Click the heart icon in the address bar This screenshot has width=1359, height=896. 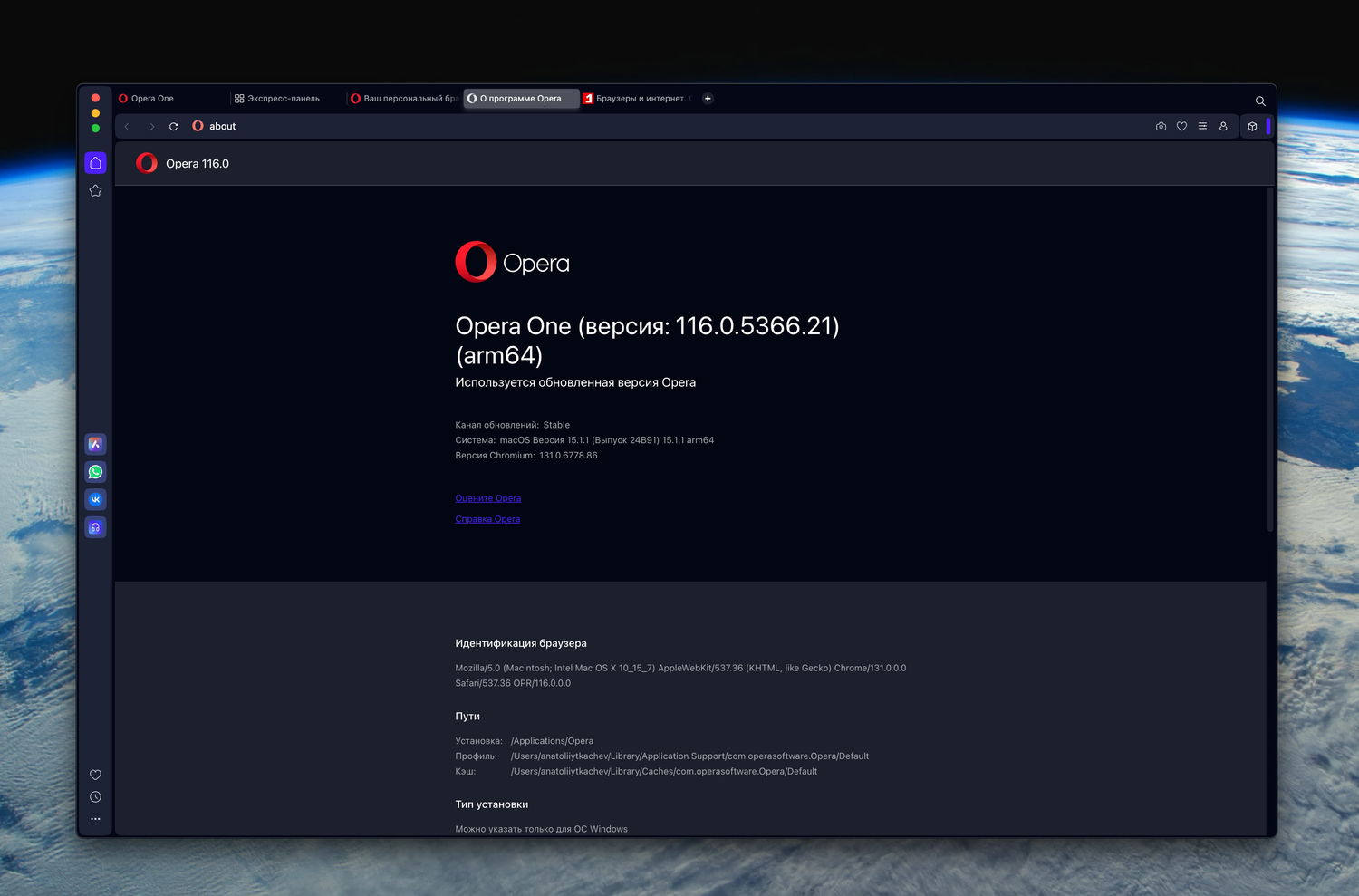[x=1181, y=127]
